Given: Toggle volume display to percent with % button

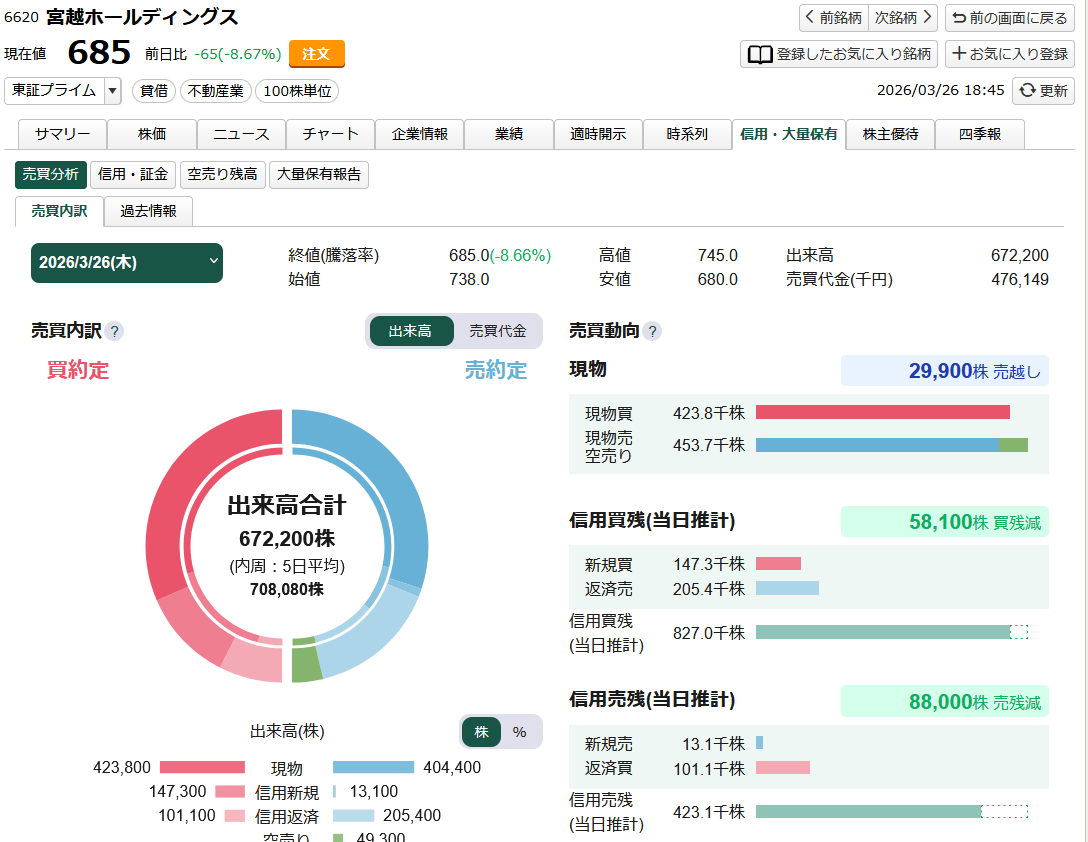Looking at the screenshot, I should (x=520, y=732).
